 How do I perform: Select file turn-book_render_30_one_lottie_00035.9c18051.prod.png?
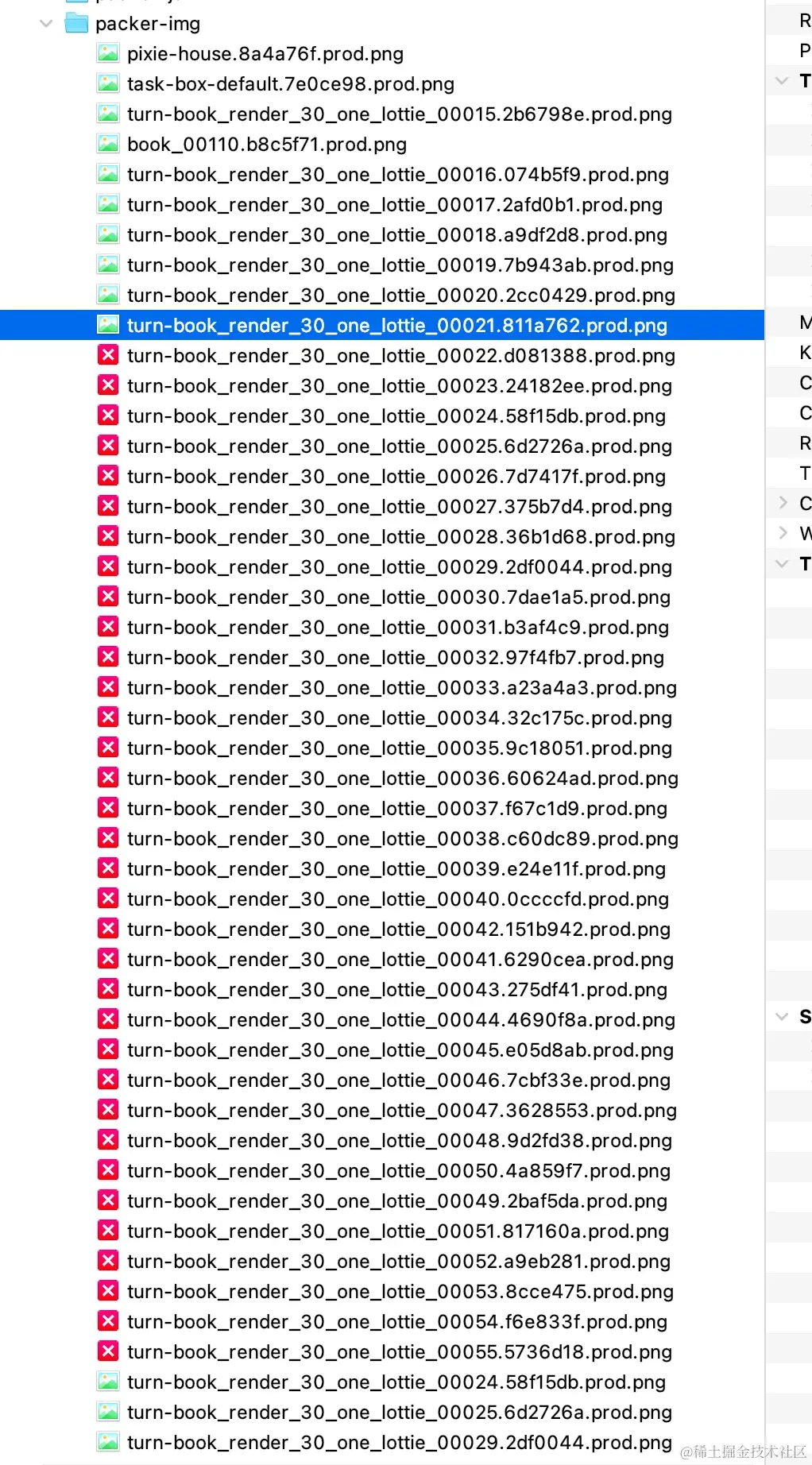coord(400,748)
